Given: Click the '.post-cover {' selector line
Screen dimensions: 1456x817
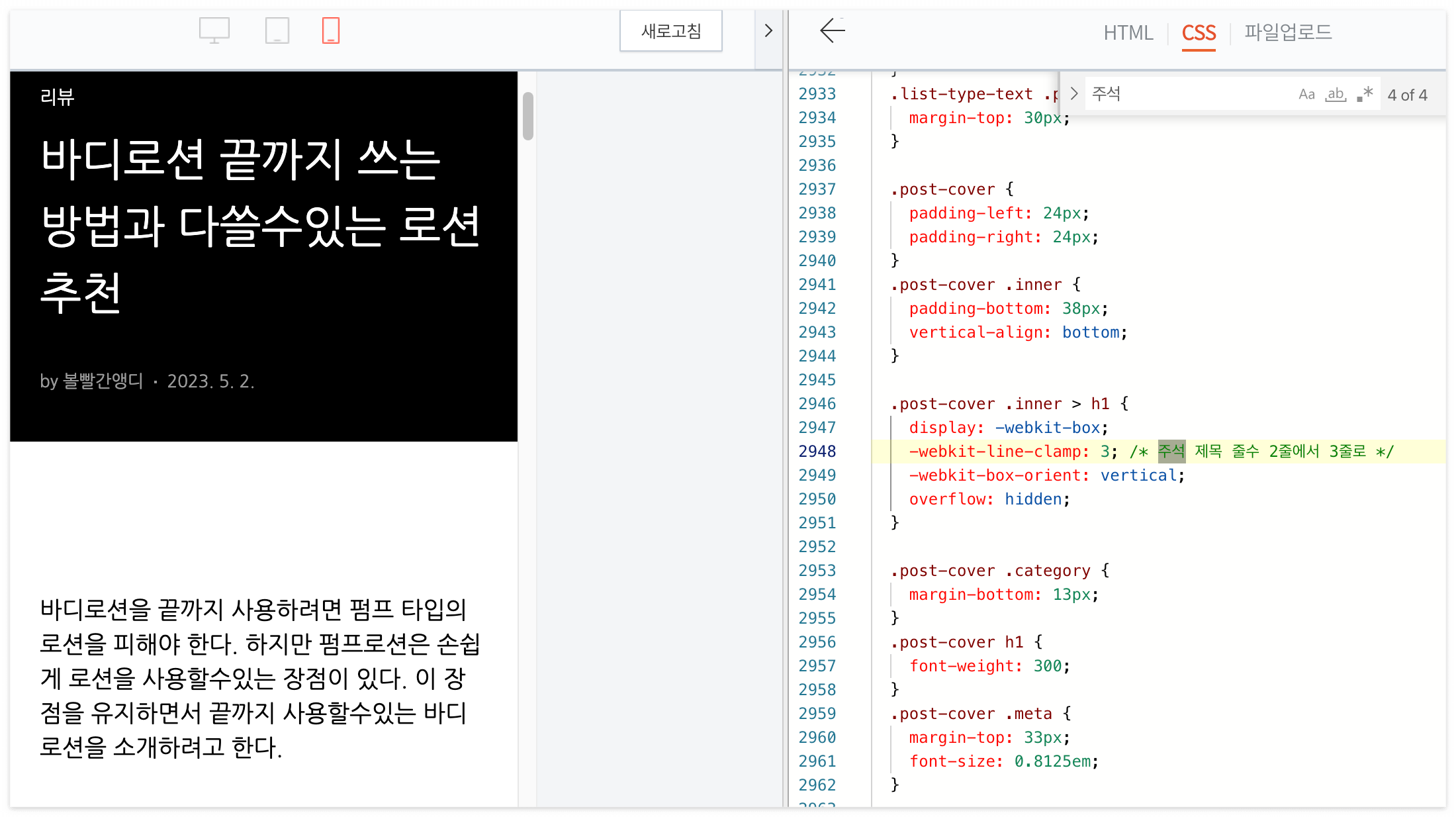Looking at the screenshot, I should click(952, 189).
